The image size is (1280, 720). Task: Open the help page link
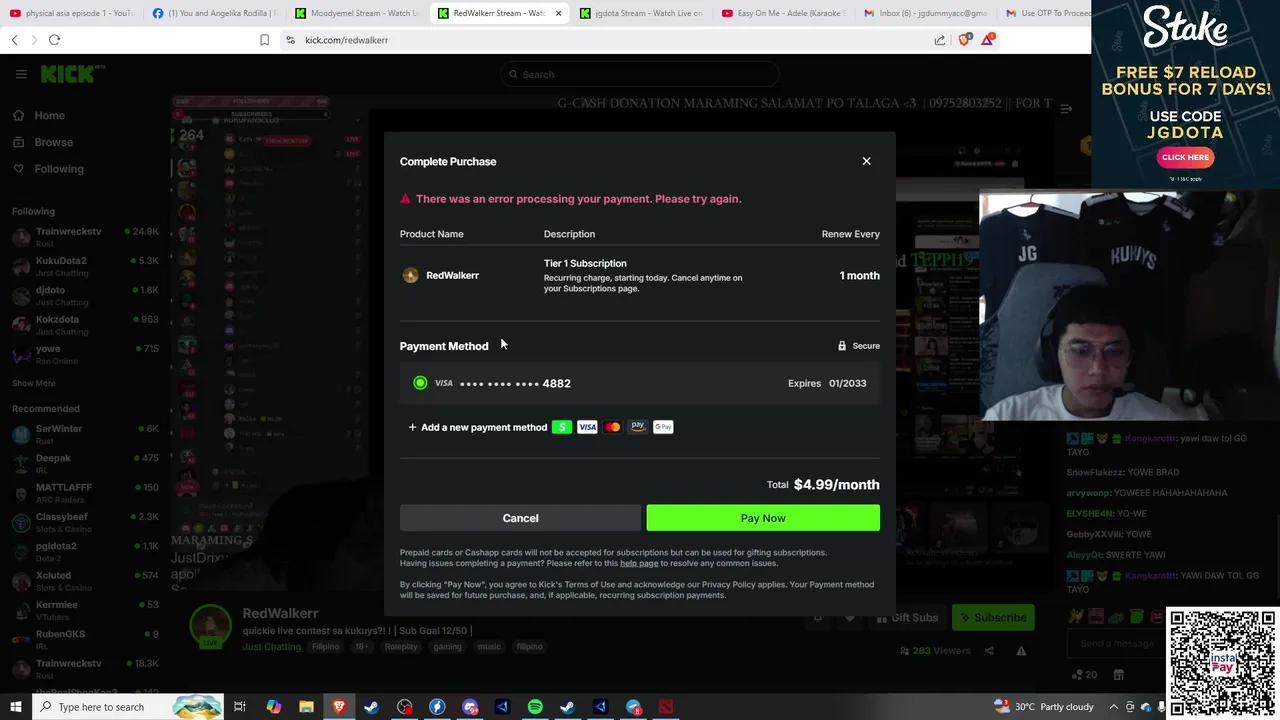pyautogui.click(x=639, y=563)
